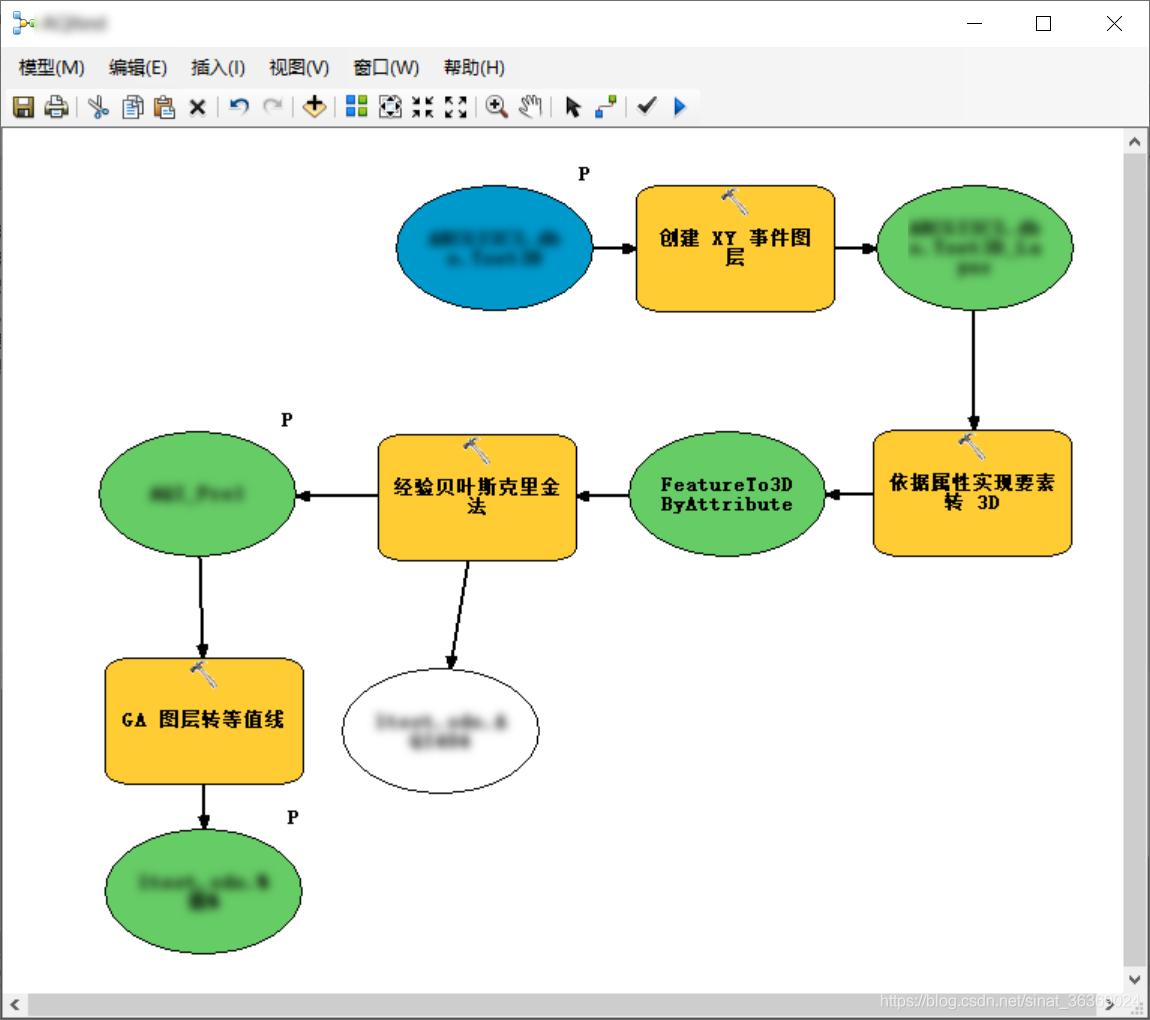Select the Pan tool in the toolbar
Image resolution: width=1150 pixels, height=1020 pixels.
coord(530,106)
